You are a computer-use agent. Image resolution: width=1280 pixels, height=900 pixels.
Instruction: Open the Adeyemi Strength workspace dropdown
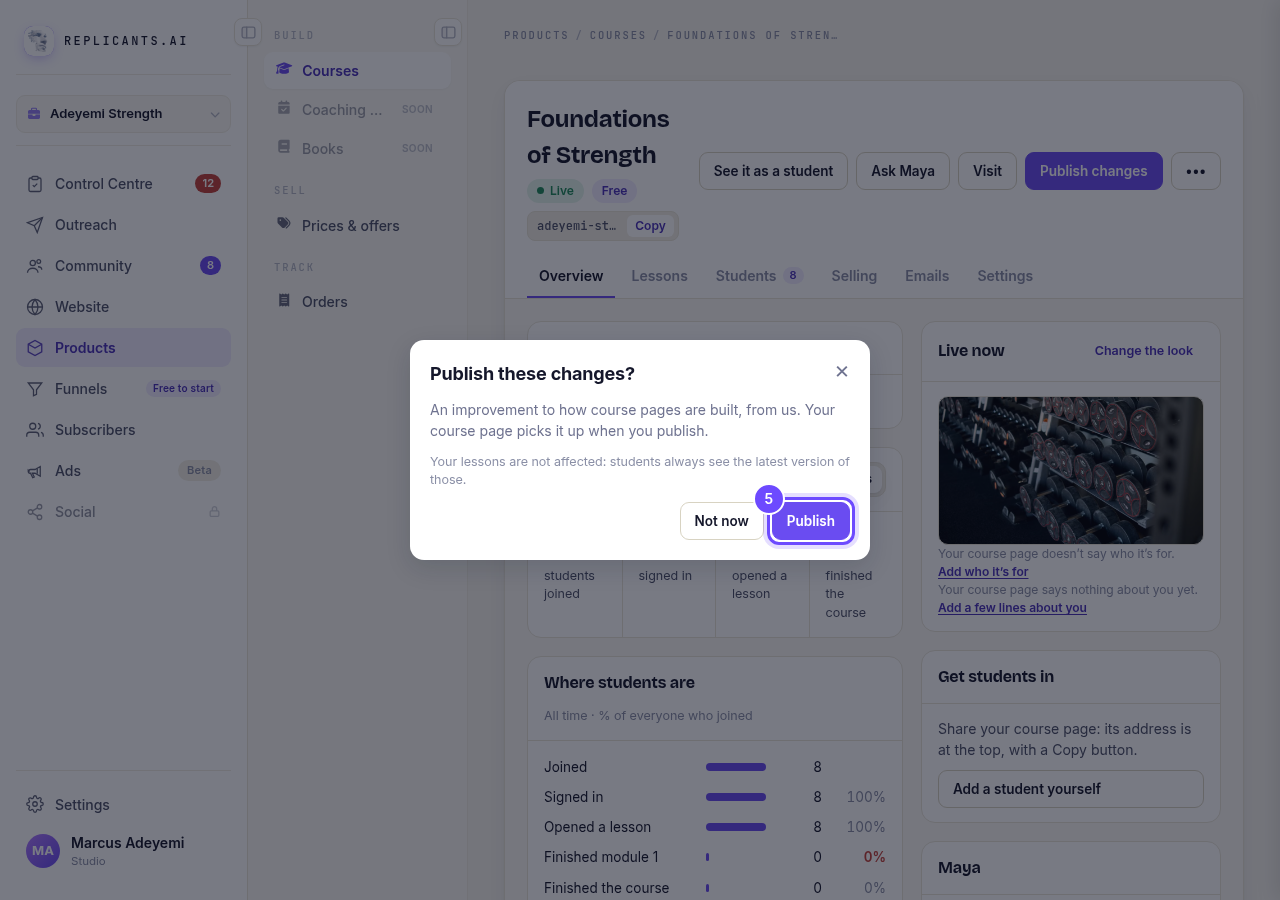click(123, 114)
